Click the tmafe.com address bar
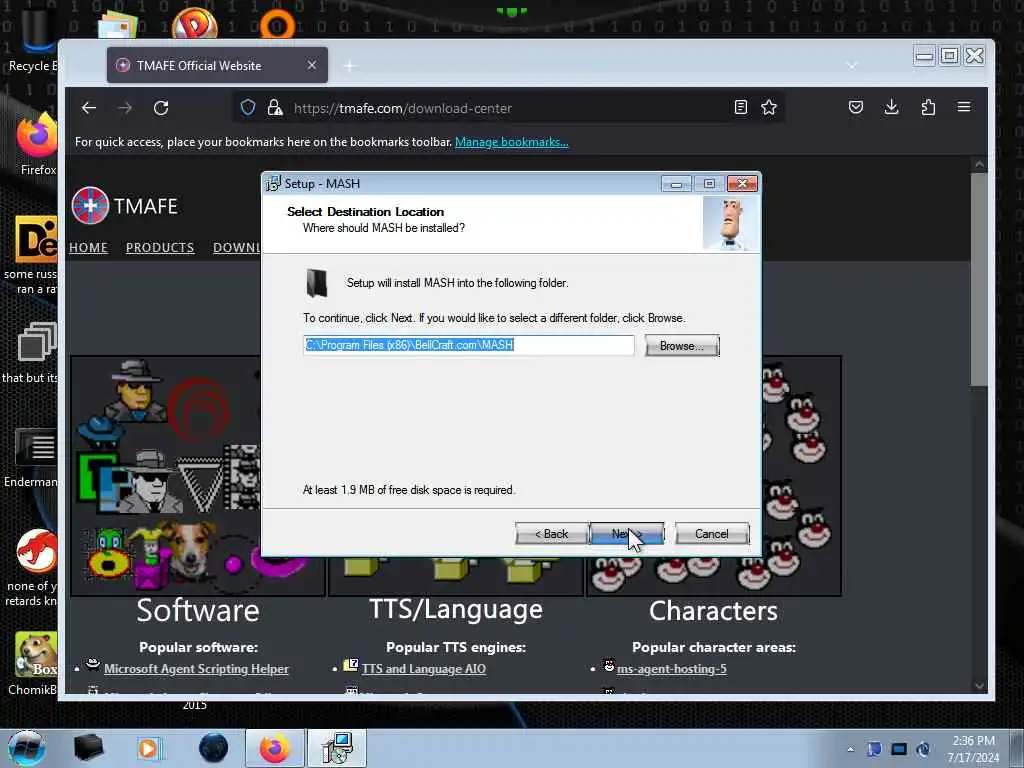The width and height of the screenshot is (1024, 768). 509,108
